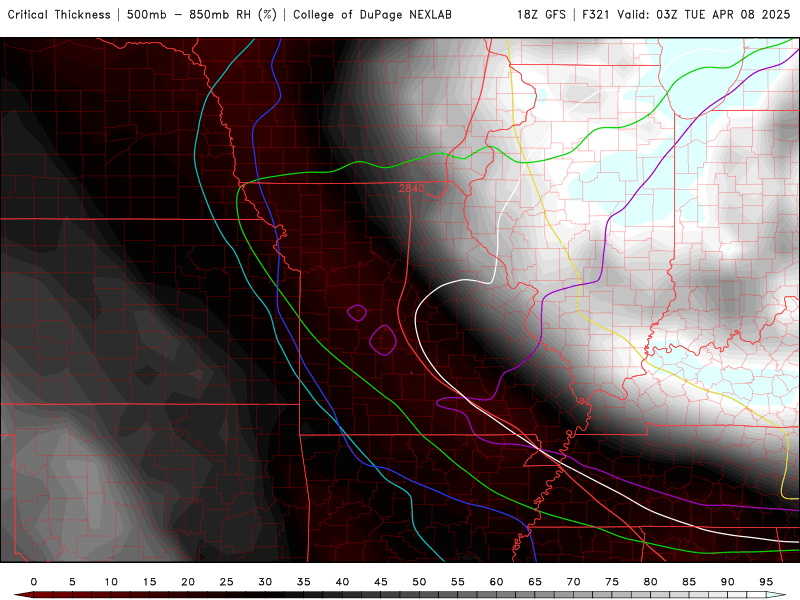The image size is (800, 600).
Task: Click the colorbar value "70"
Action: point(573,582)
